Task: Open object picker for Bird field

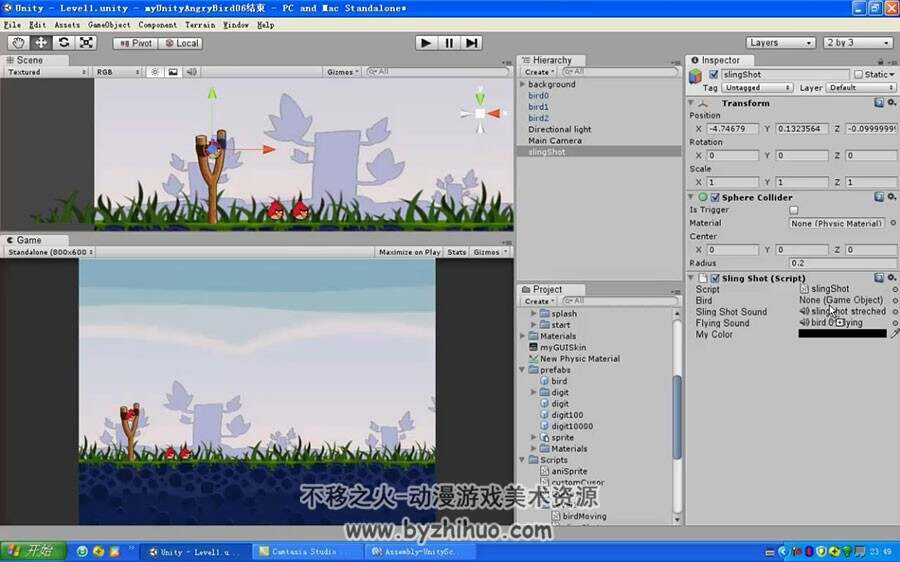Action: (895, 300)
